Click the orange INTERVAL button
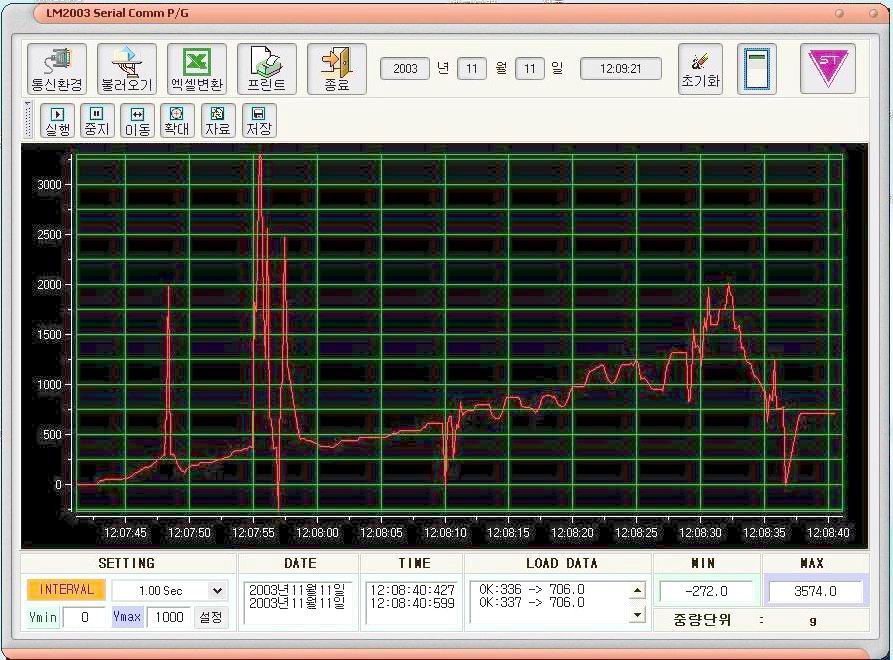 67,590
